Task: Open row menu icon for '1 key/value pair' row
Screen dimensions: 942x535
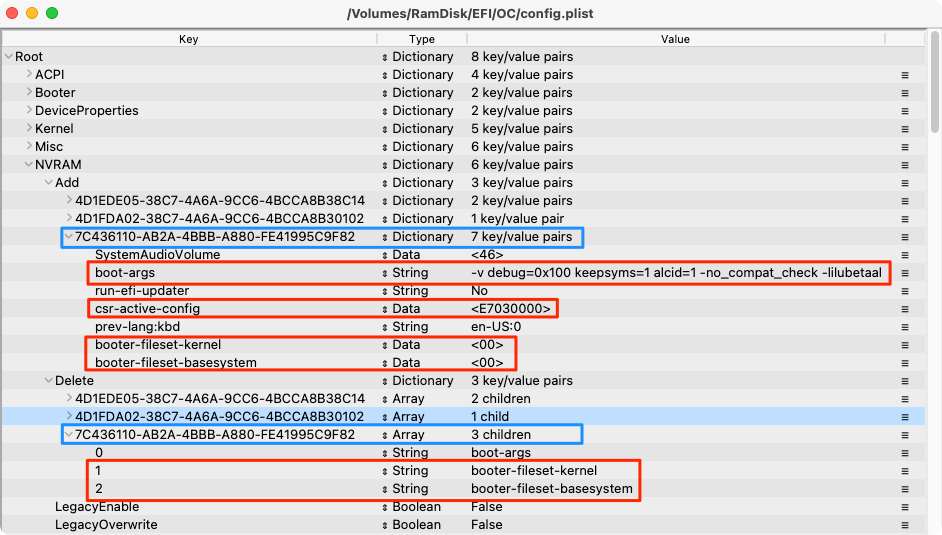Action: (x=905, y=219)
